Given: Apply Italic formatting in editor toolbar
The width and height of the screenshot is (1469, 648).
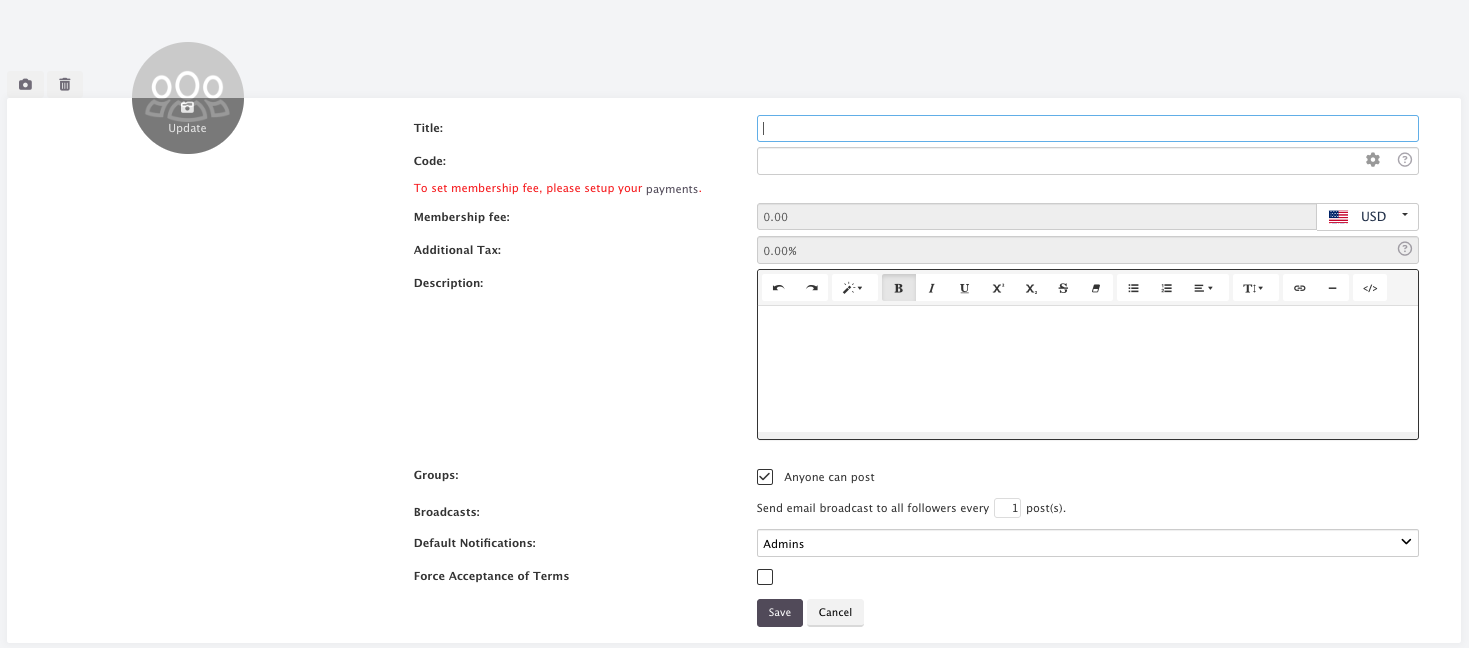Looking at the screenshot, I should tap(931, 288).
